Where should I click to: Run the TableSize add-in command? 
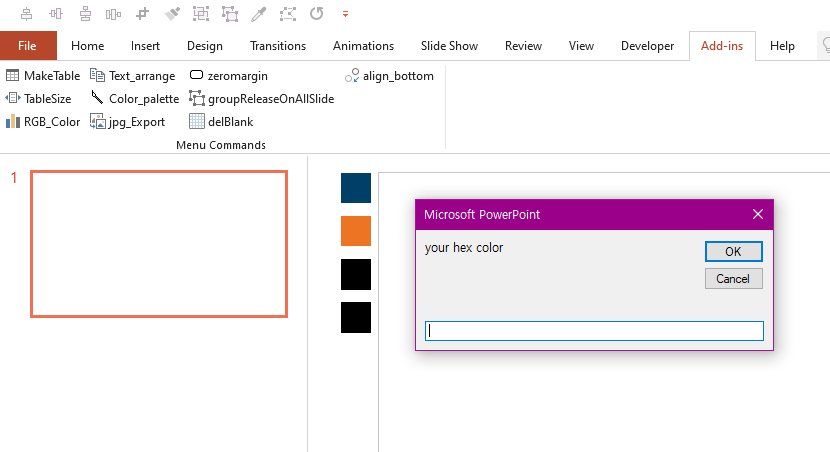38,98
